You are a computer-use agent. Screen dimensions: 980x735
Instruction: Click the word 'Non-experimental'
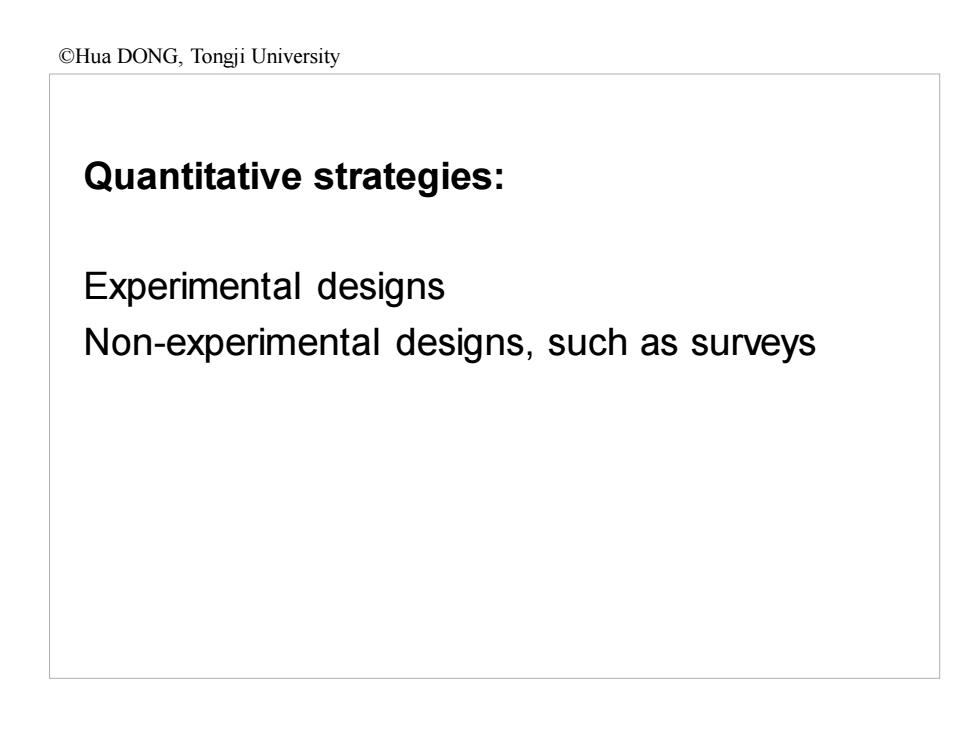[x=232, y=343]
